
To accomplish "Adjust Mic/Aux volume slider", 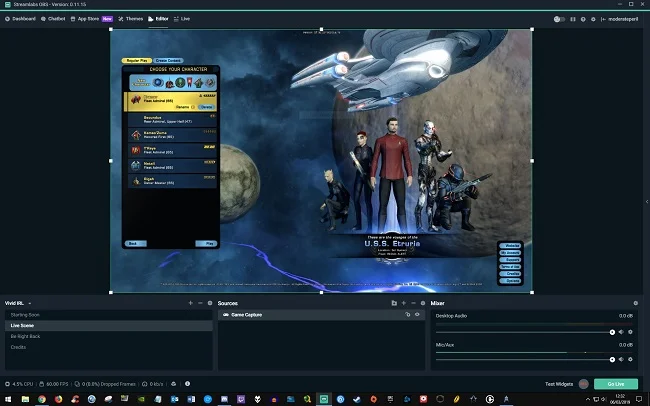I will pyautogui.click(x=524, y=360).
